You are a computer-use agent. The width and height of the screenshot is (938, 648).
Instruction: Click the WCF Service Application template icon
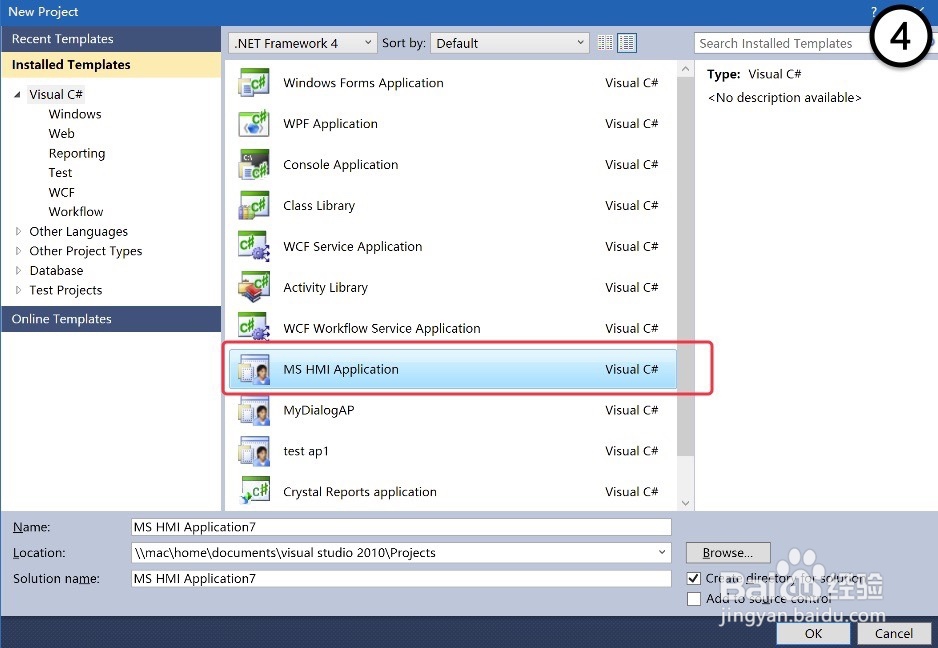(x=254, y=246)
